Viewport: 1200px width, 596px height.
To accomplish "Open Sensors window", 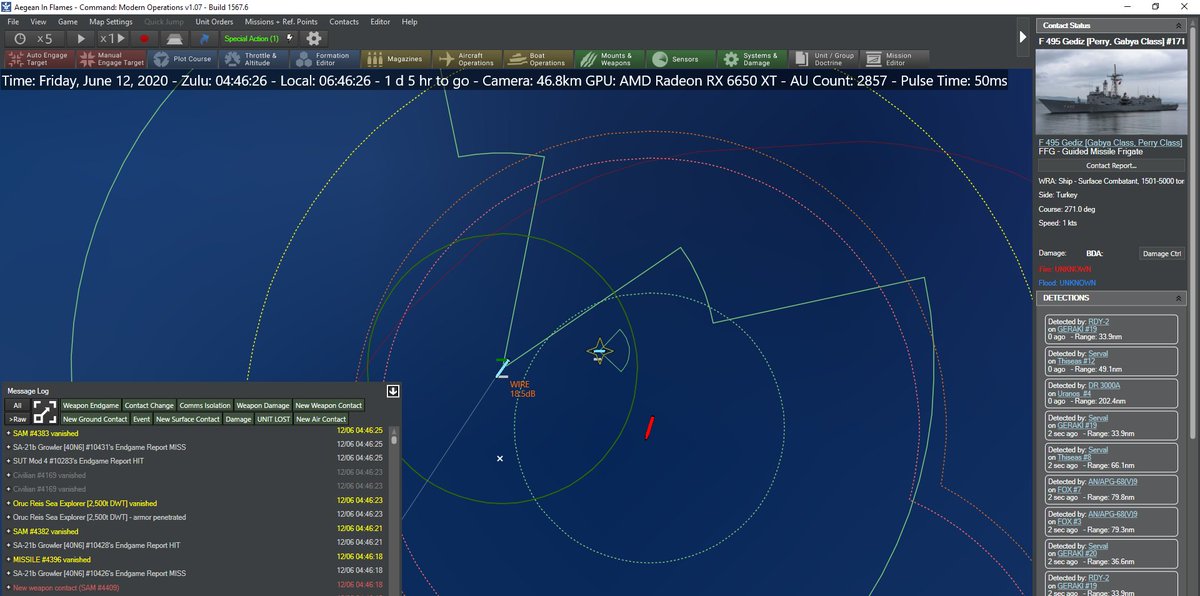I will point(679,59).
